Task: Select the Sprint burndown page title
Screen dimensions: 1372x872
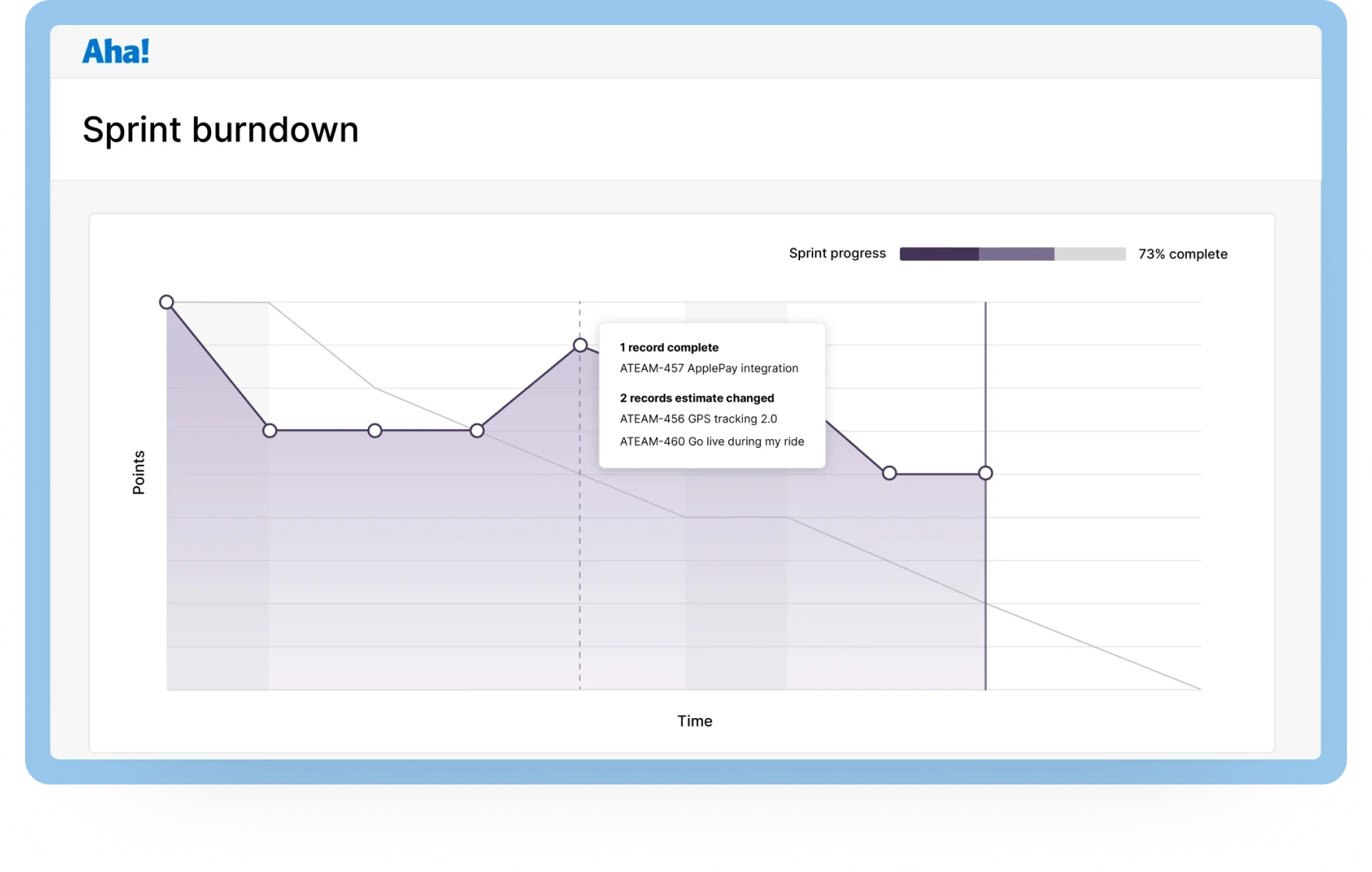Action: point(221,129)
